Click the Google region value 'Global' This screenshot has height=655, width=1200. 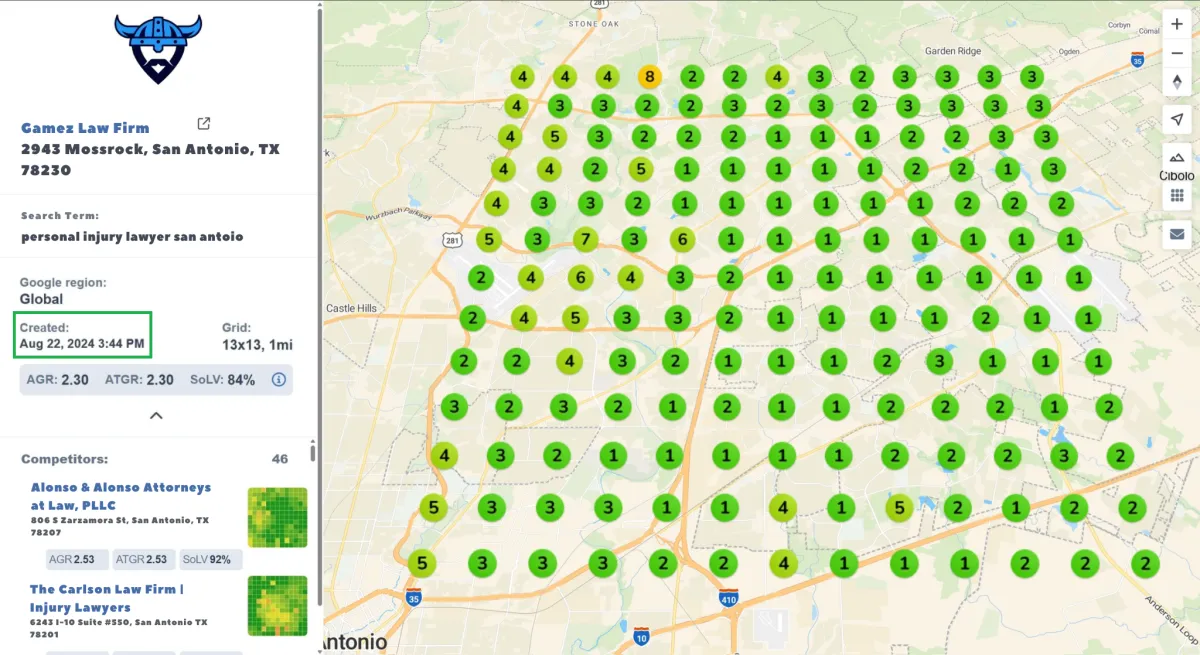(x=42, y=299)
